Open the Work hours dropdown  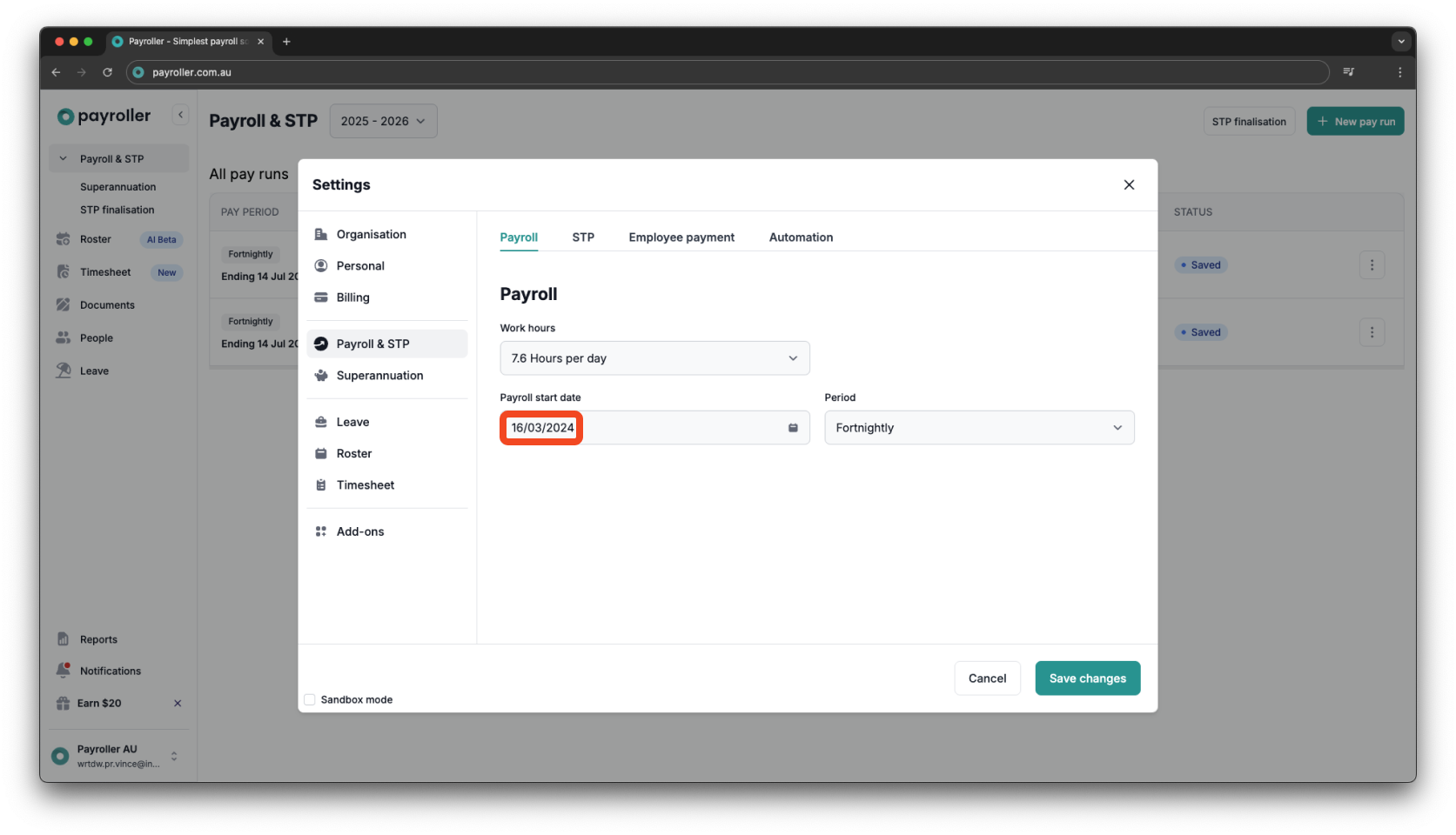(654, 357)
